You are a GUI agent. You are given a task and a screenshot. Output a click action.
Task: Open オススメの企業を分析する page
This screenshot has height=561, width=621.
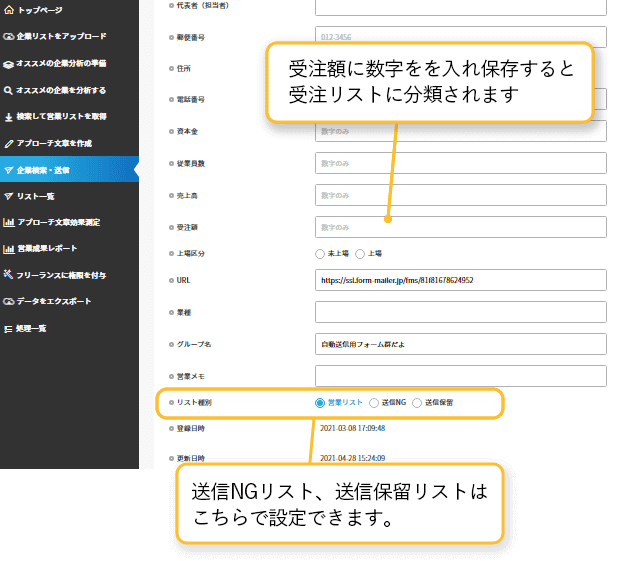click(x=61, y=91)
